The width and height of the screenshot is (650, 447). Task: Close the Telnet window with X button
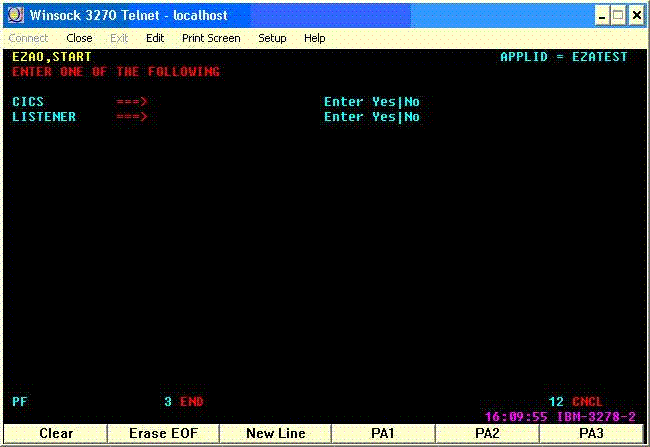636,16
